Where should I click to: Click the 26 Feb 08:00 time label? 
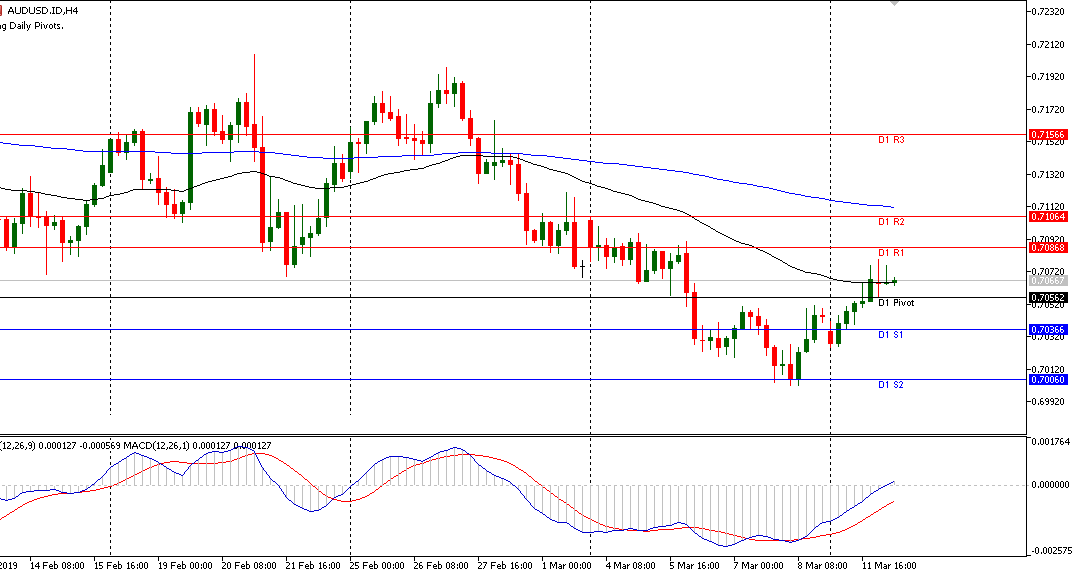[440, 566]
